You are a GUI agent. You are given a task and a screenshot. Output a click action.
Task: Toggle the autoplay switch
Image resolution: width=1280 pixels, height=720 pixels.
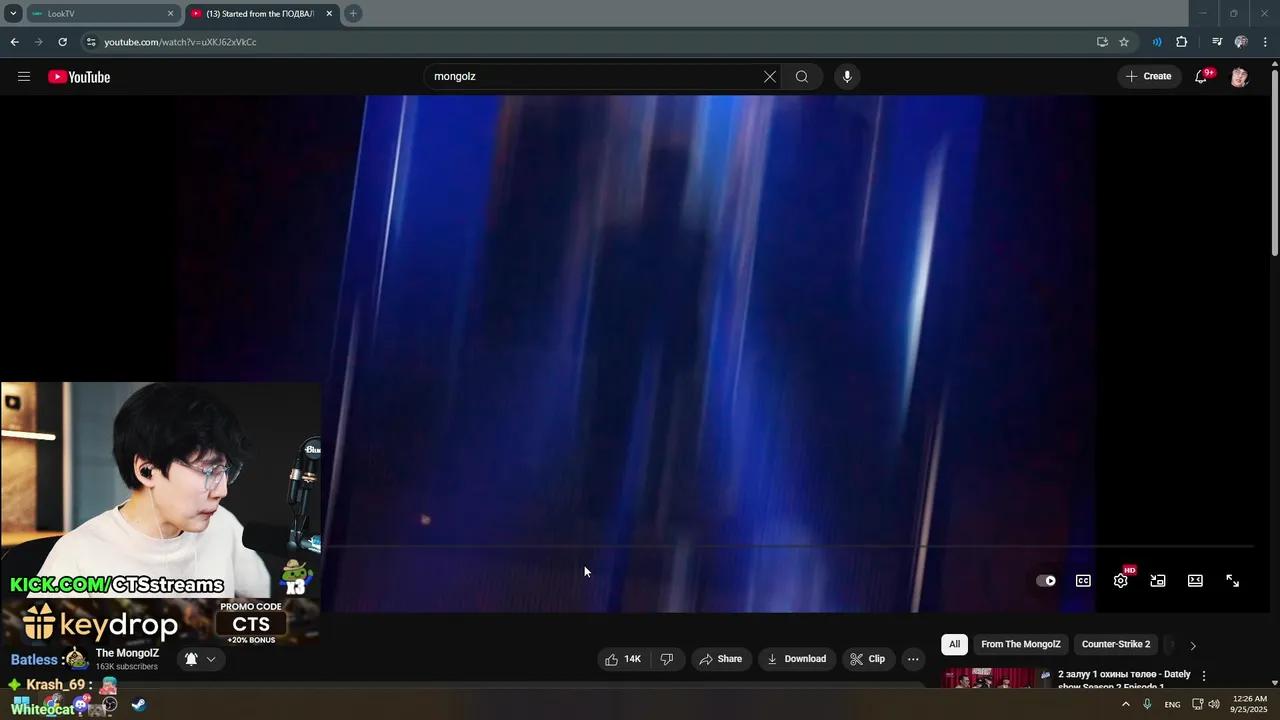[1046, 581]
